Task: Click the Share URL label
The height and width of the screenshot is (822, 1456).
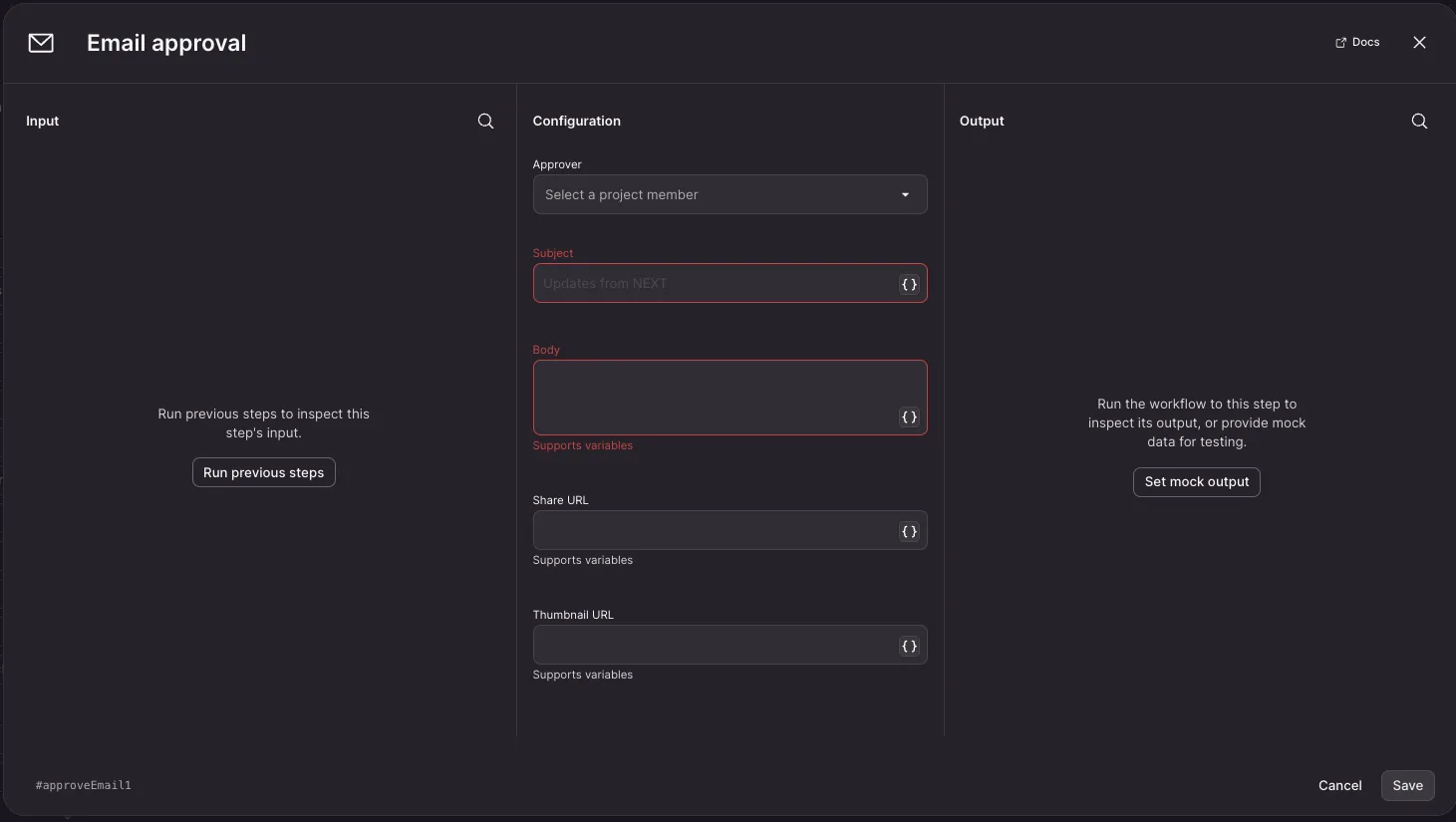Action: (x=560, y=500)
